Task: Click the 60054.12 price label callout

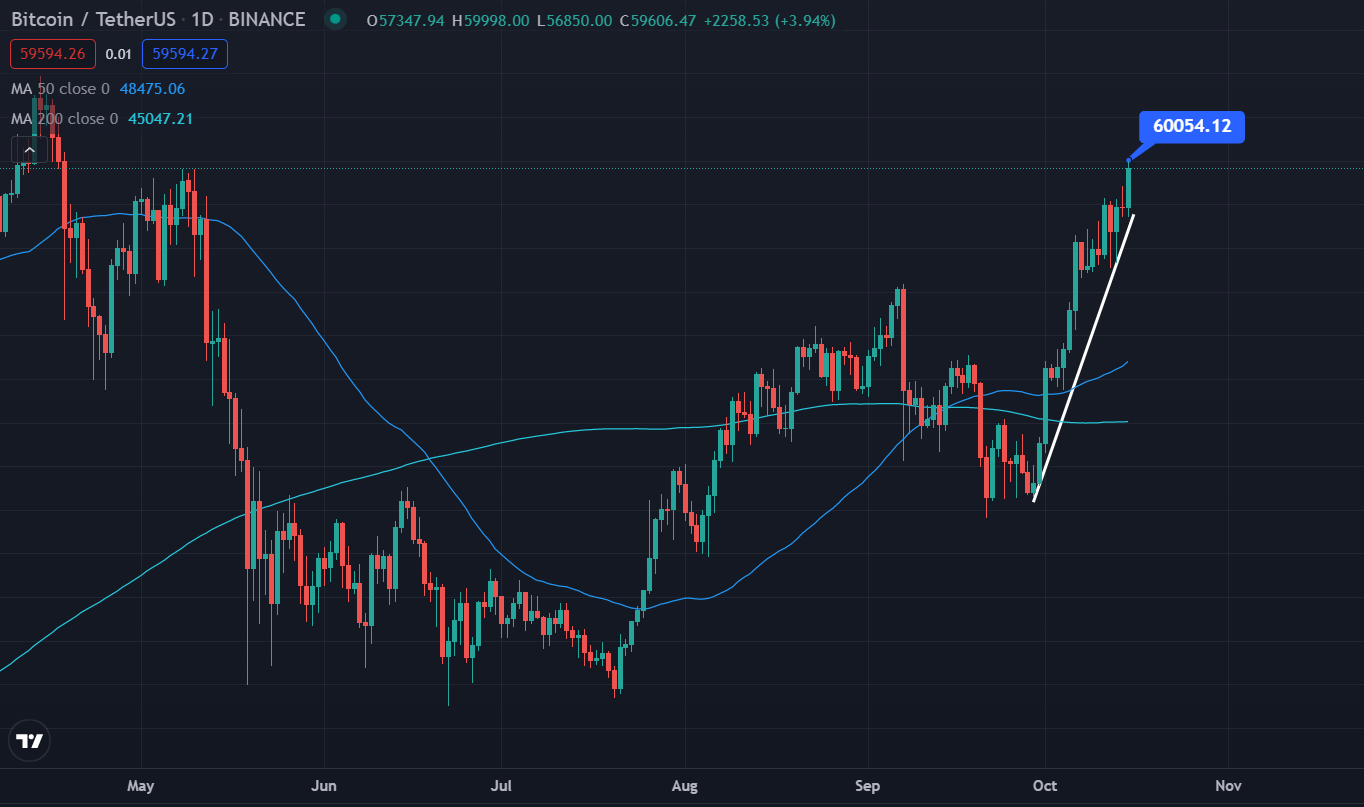Action: pyautogui.click(x=1191, y=126)
